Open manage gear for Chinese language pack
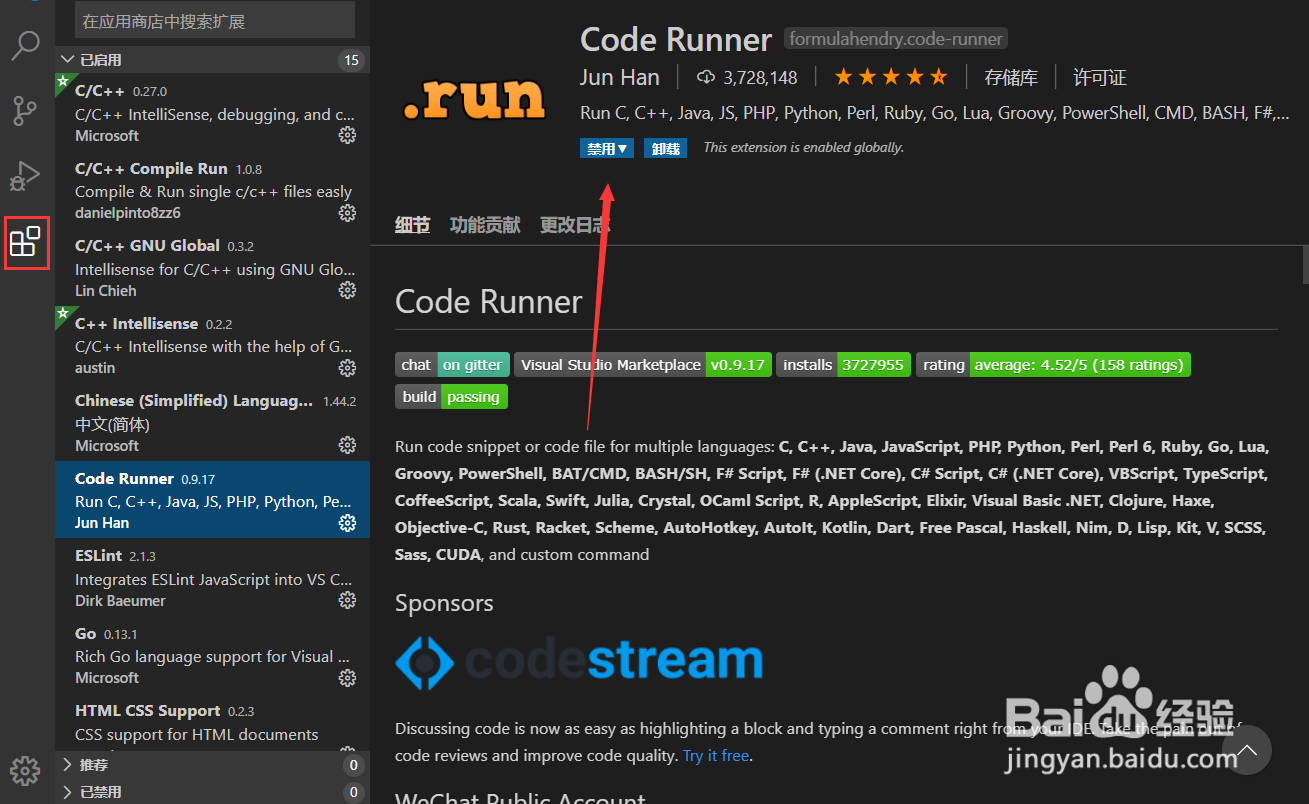The image size is (1309, 804). point(347,445)
